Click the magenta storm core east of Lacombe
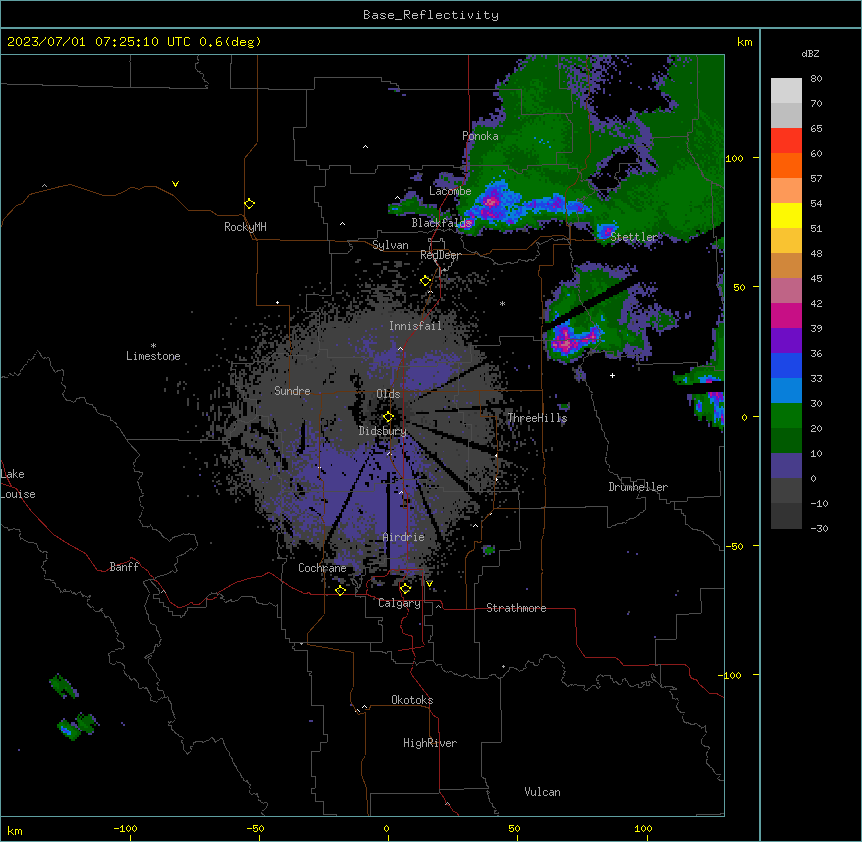 pyautogui.click(x=491, y=201)
